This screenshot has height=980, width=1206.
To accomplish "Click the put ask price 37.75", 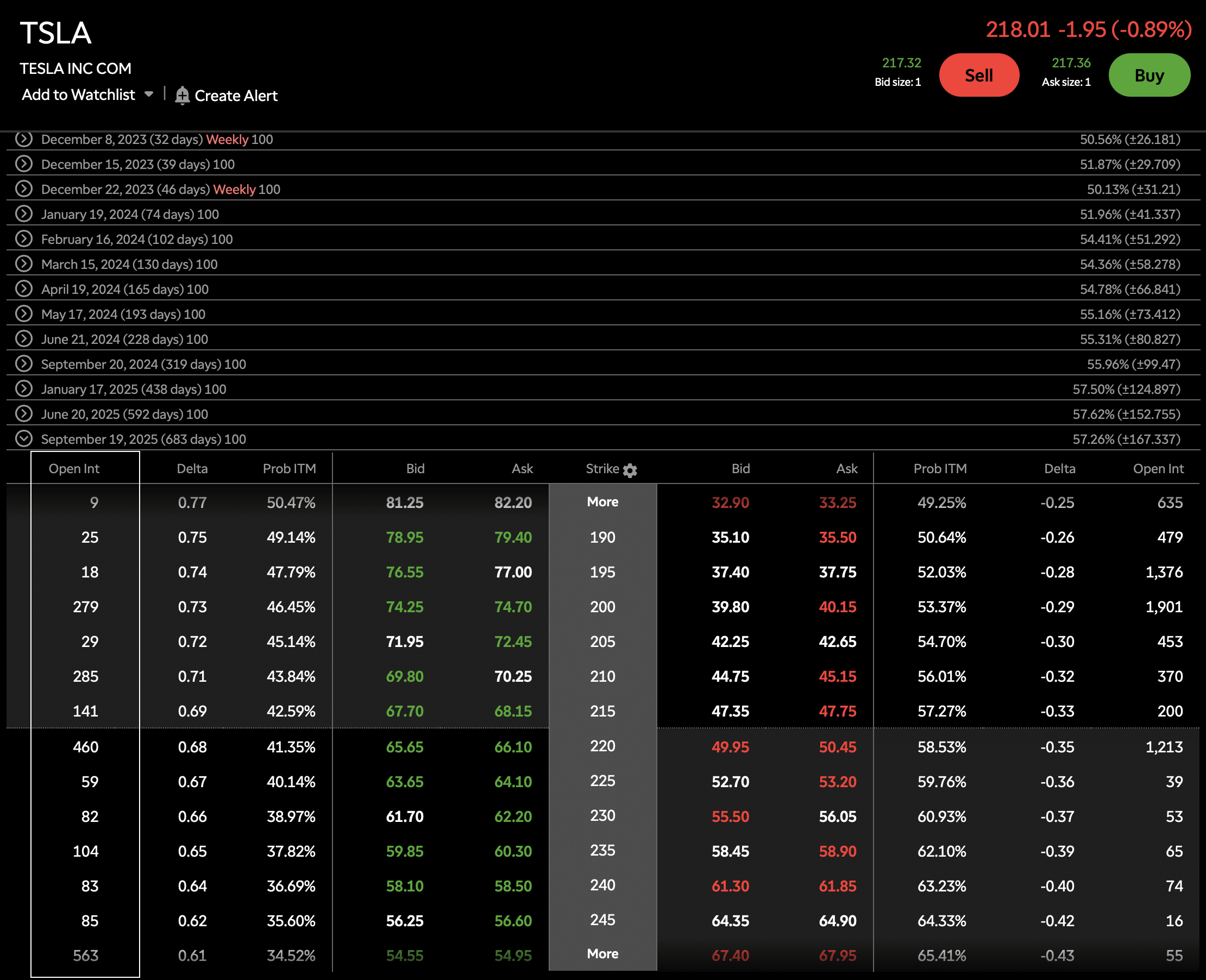I will point(837,572).
